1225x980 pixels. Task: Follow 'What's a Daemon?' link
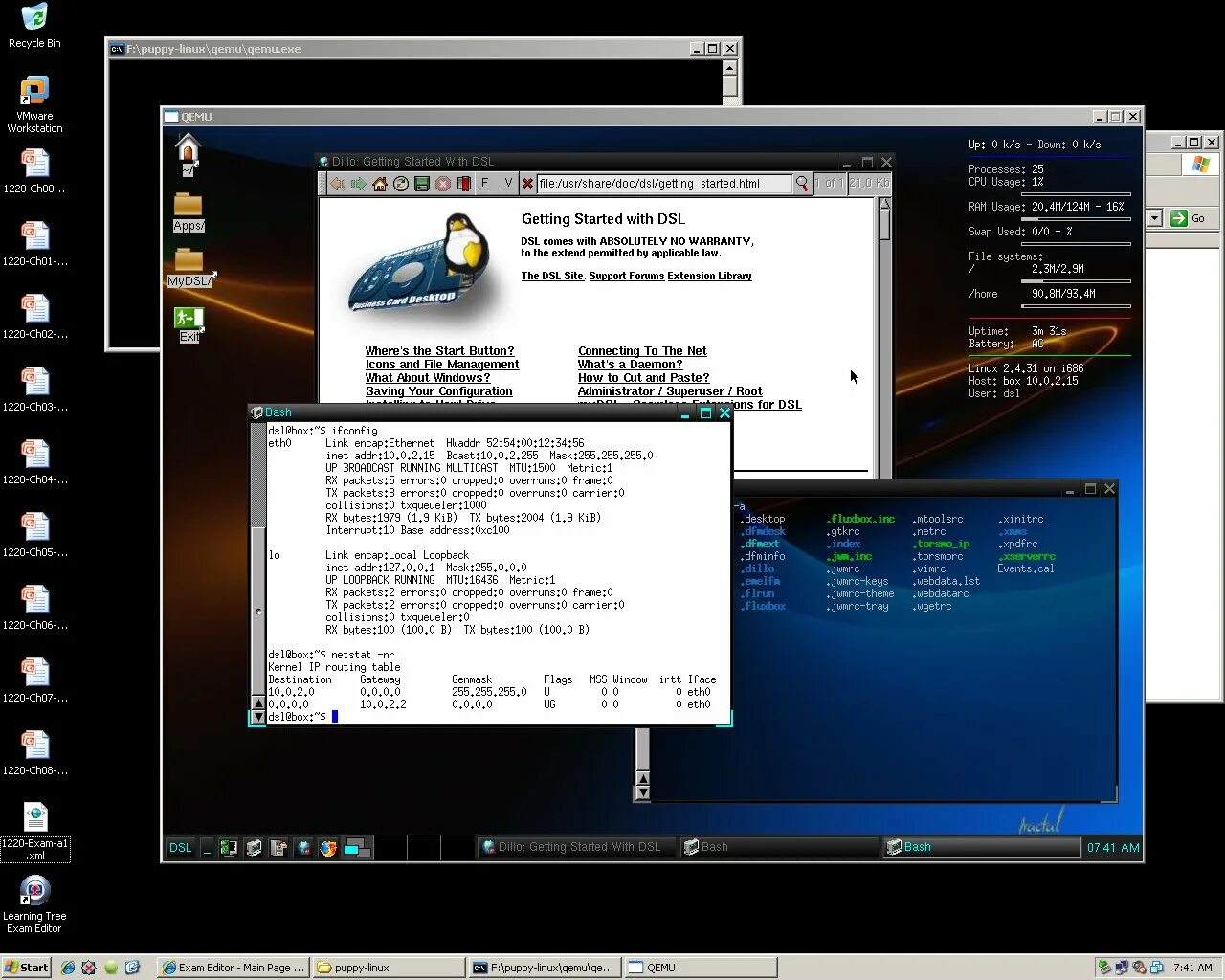630,365
